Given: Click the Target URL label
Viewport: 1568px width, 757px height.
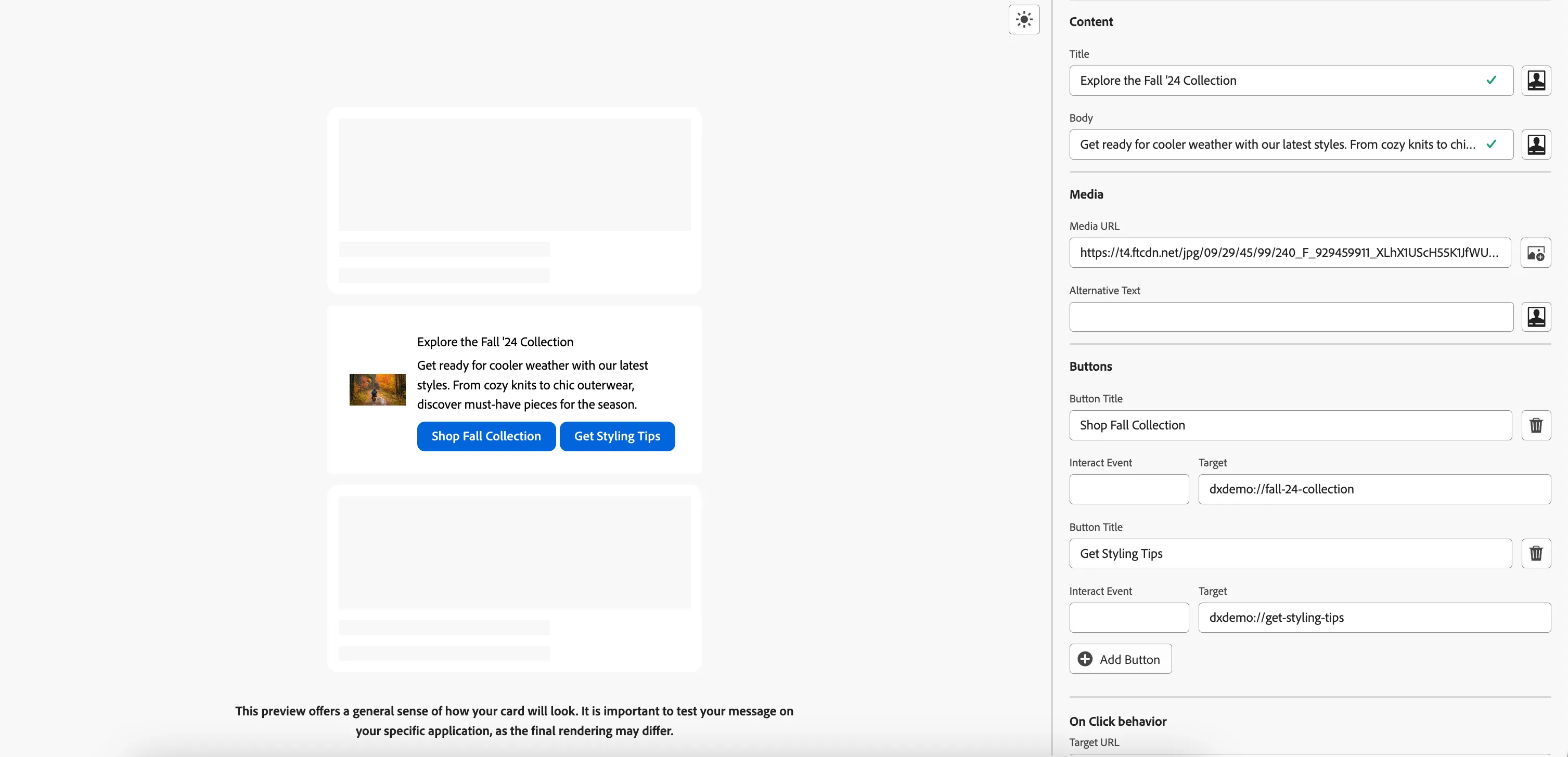Looking at the screenshot, I should pyautogui.click(x=1094, y=742).
